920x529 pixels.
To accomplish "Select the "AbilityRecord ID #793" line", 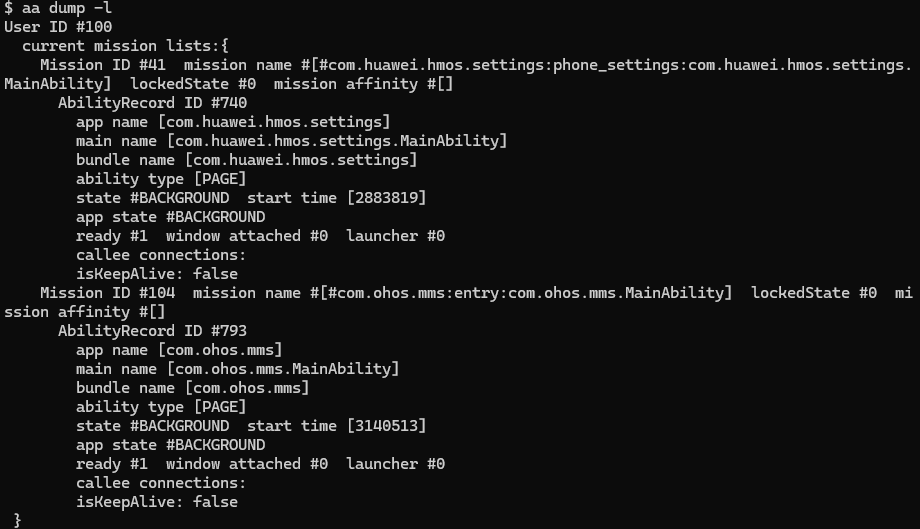I will pyautogui.click(x=152, y=331).
